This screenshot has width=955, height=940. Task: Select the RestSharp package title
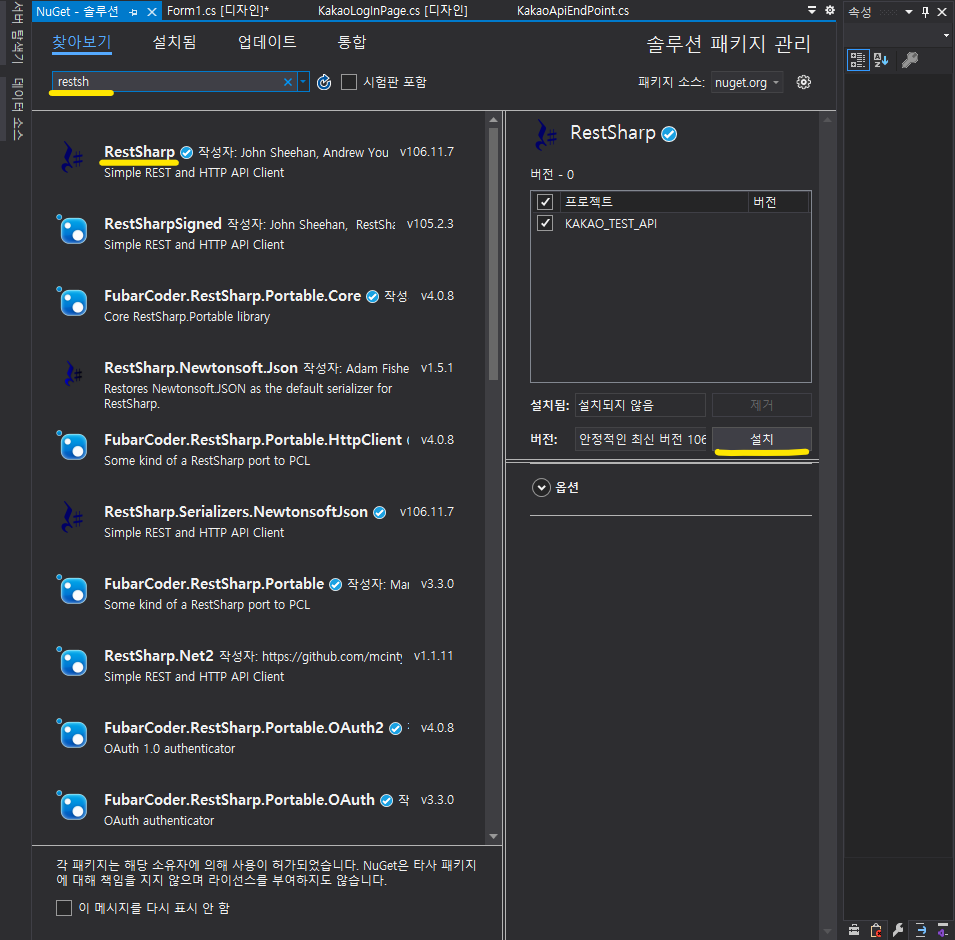(x=139, y=152)
